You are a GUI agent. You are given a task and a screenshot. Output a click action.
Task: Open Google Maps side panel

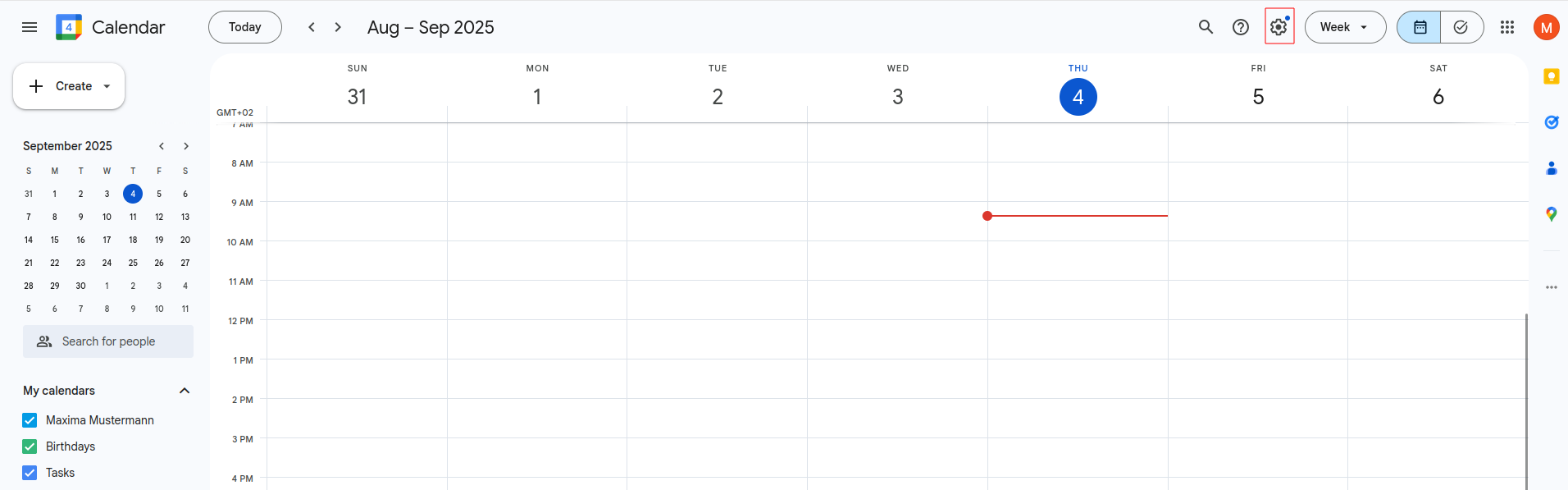[1552, 213]
